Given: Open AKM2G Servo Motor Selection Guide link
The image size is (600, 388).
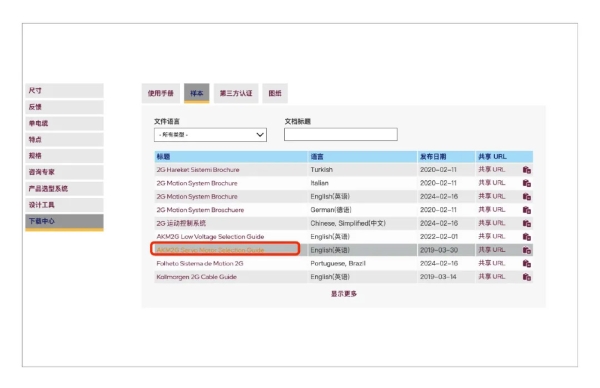Looking at the screenshot, I should tap(210, 250).
